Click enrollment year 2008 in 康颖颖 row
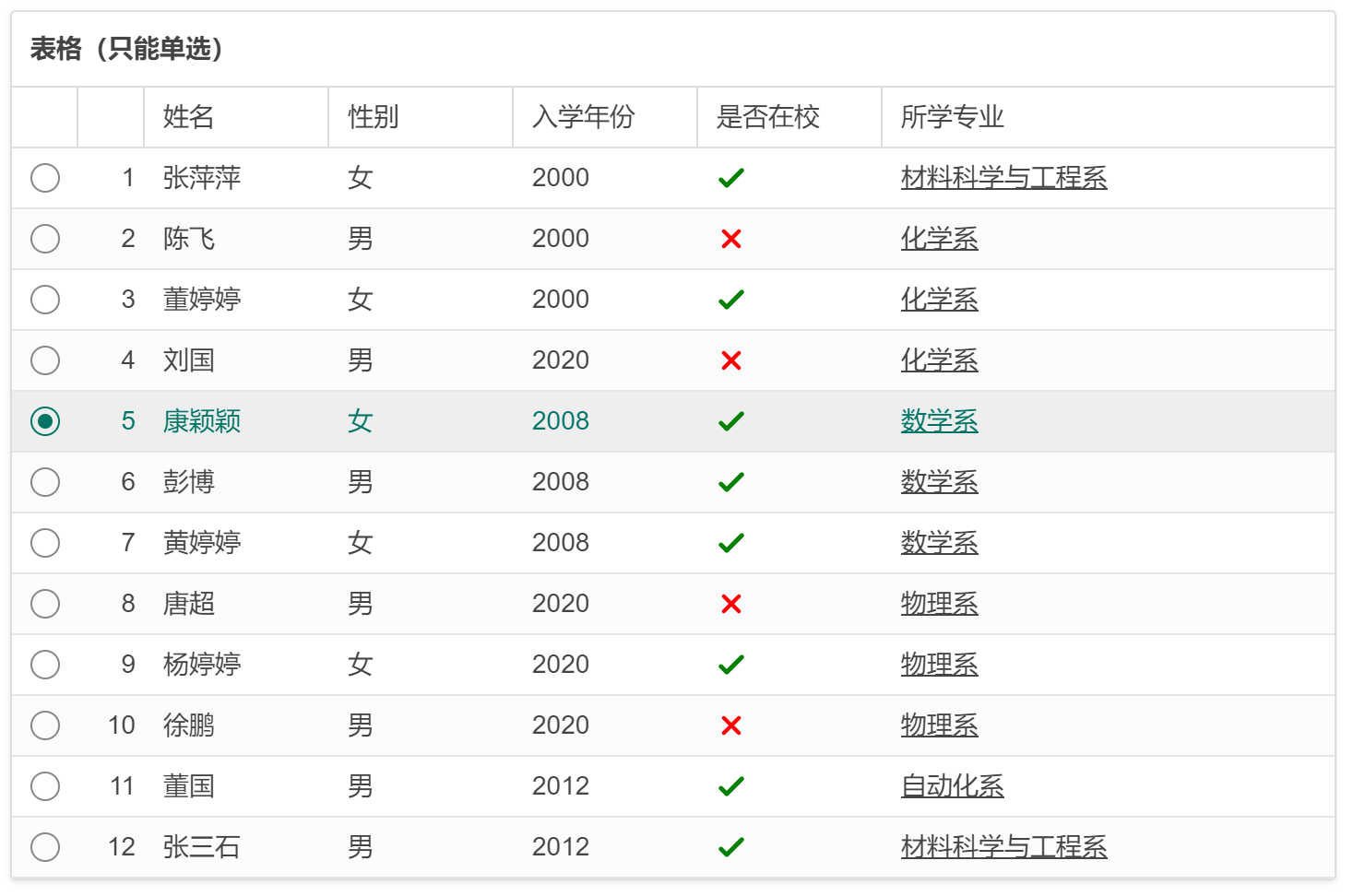The image size is (1353, 896). [x=561, y=421]
